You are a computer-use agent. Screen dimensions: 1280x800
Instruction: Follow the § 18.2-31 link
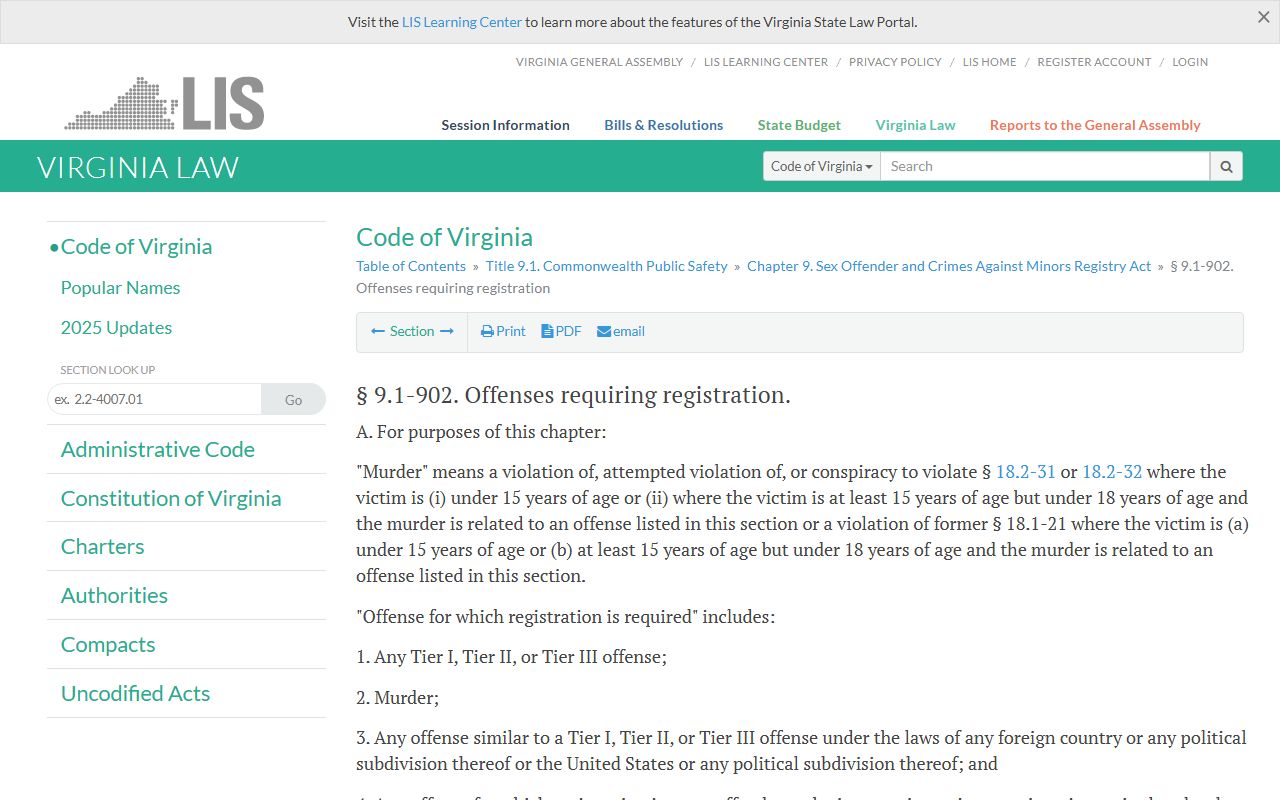point(1026,471)
